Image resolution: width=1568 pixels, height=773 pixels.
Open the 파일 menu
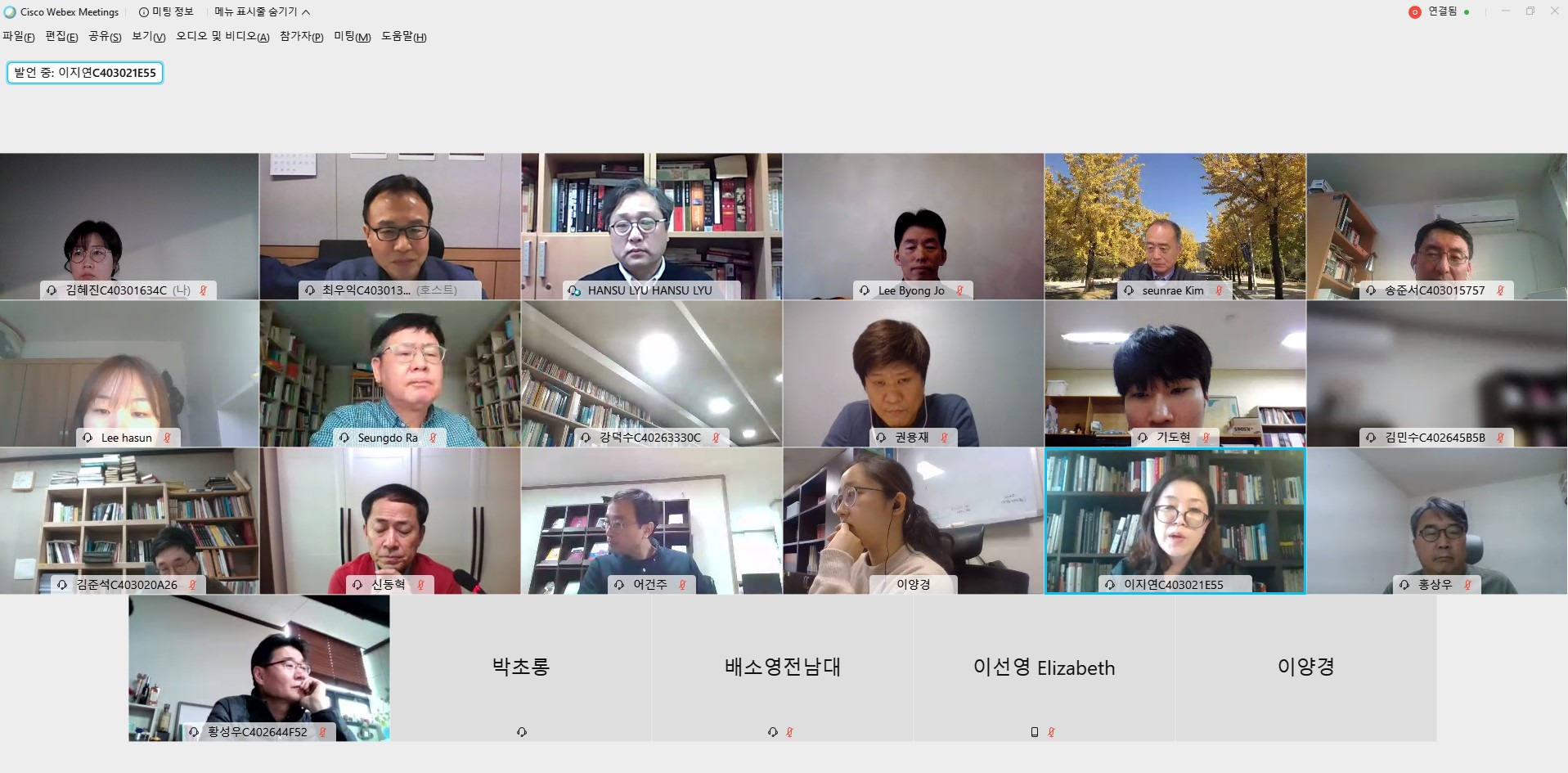pos(18,37)
